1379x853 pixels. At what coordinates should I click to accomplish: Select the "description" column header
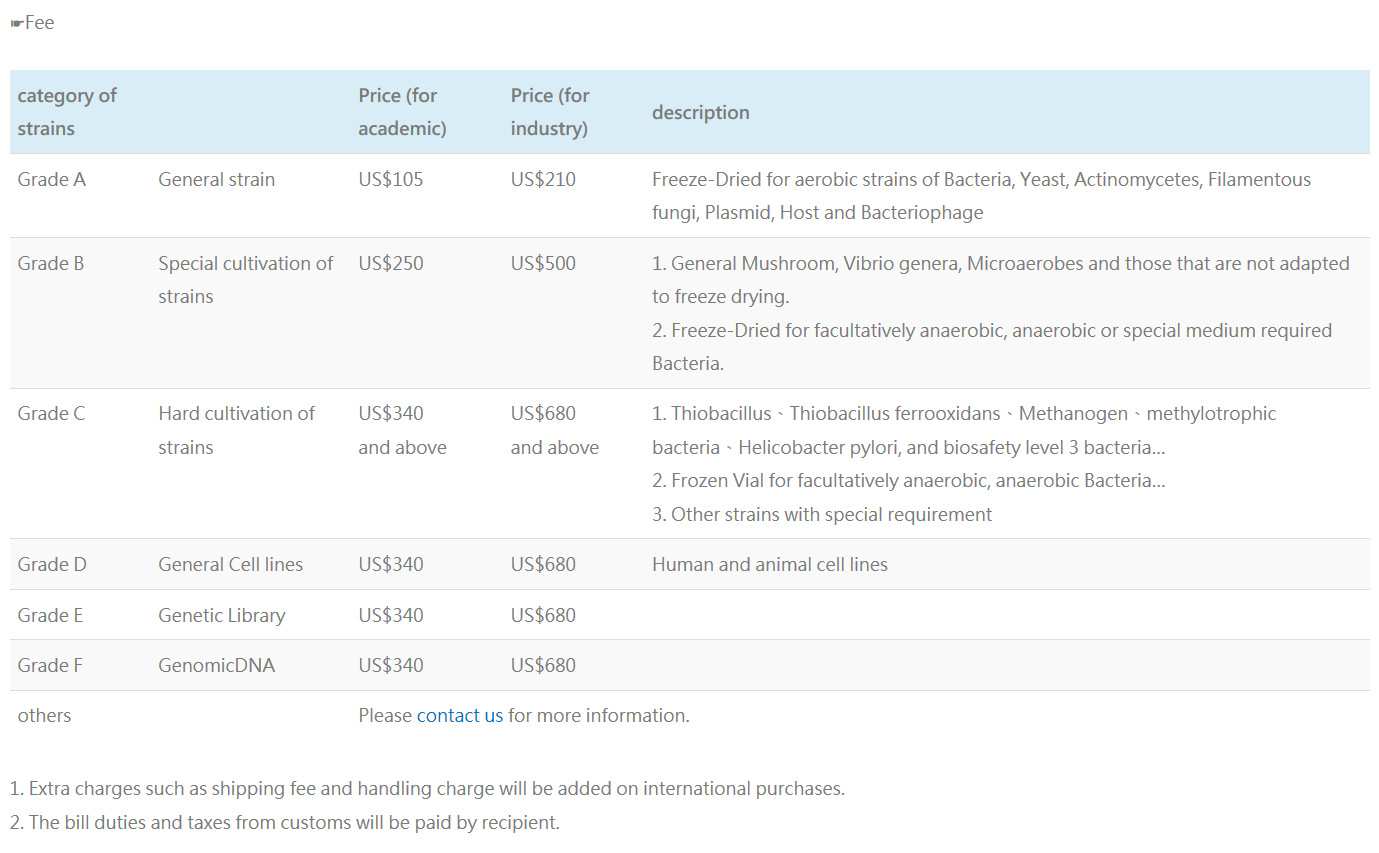click(x=700, y=113)
